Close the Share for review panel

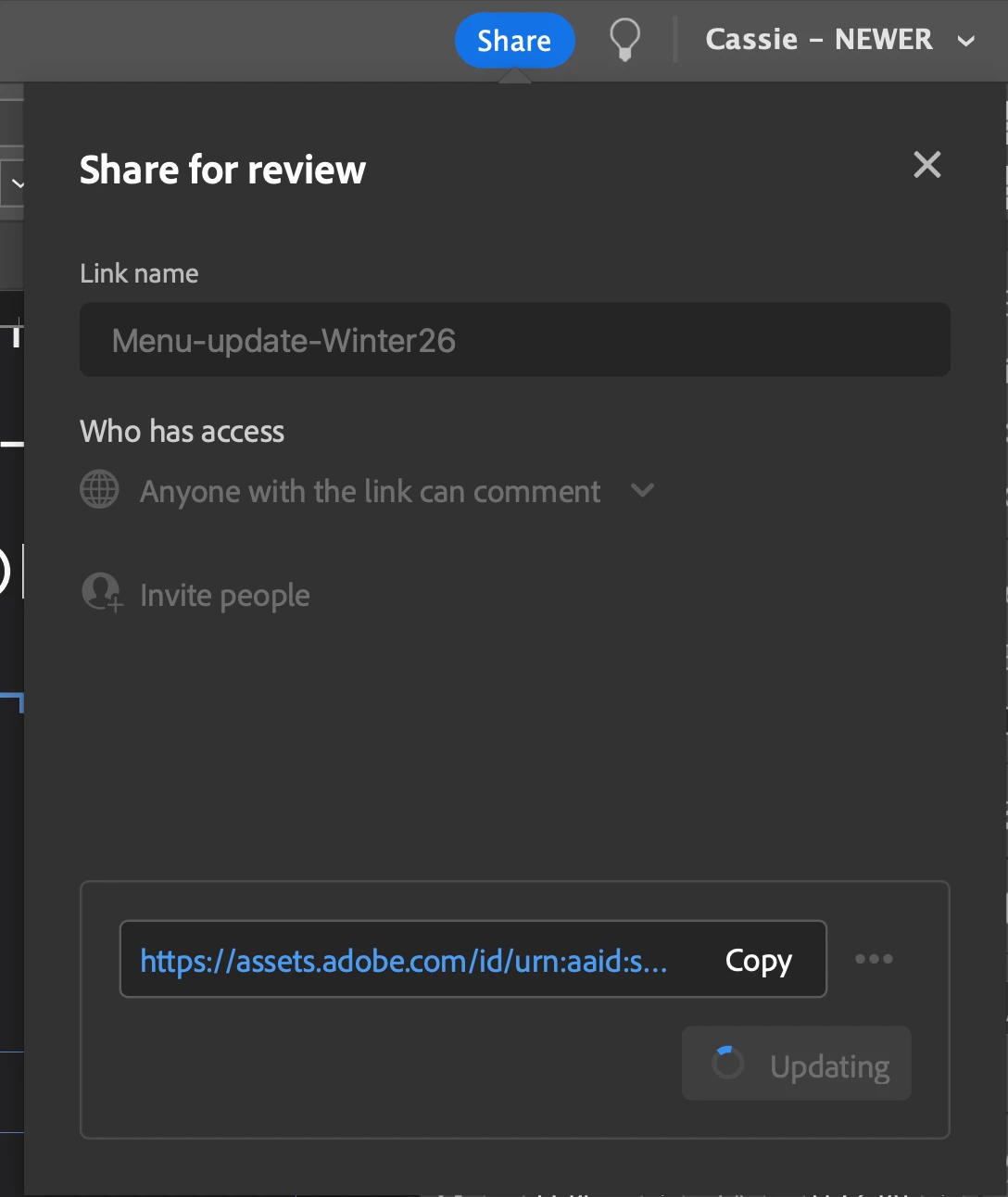click(x=926, y=165)
